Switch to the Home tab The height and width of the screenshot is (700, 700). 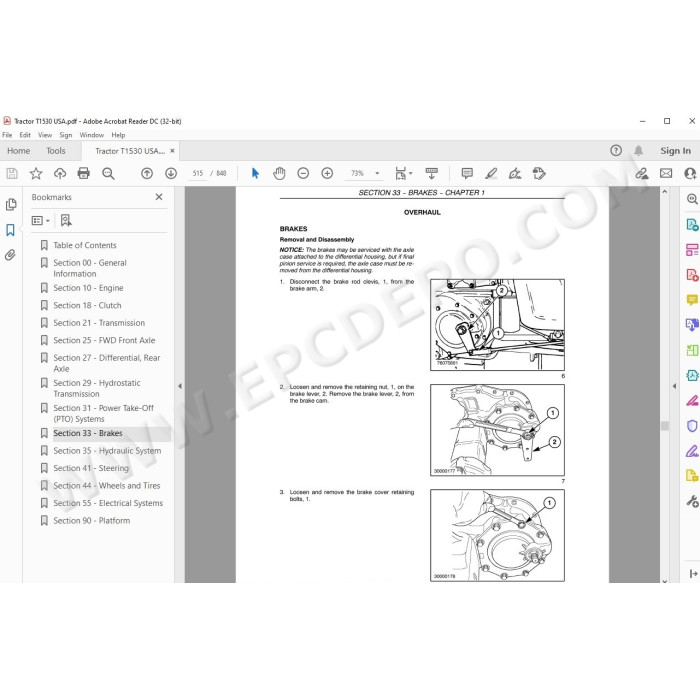18,151
